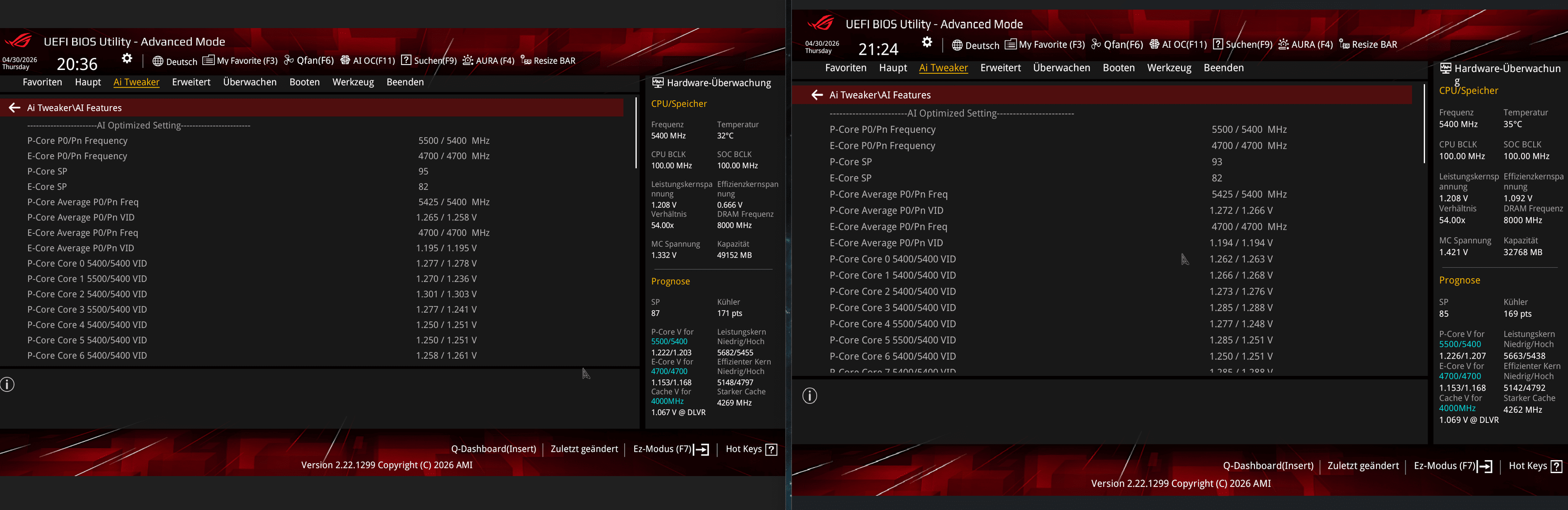This screenshot has width=1568, height=510.
Task: Switch to Haupt tab in the 20:36 BIOS
Action: pos(88,82)
